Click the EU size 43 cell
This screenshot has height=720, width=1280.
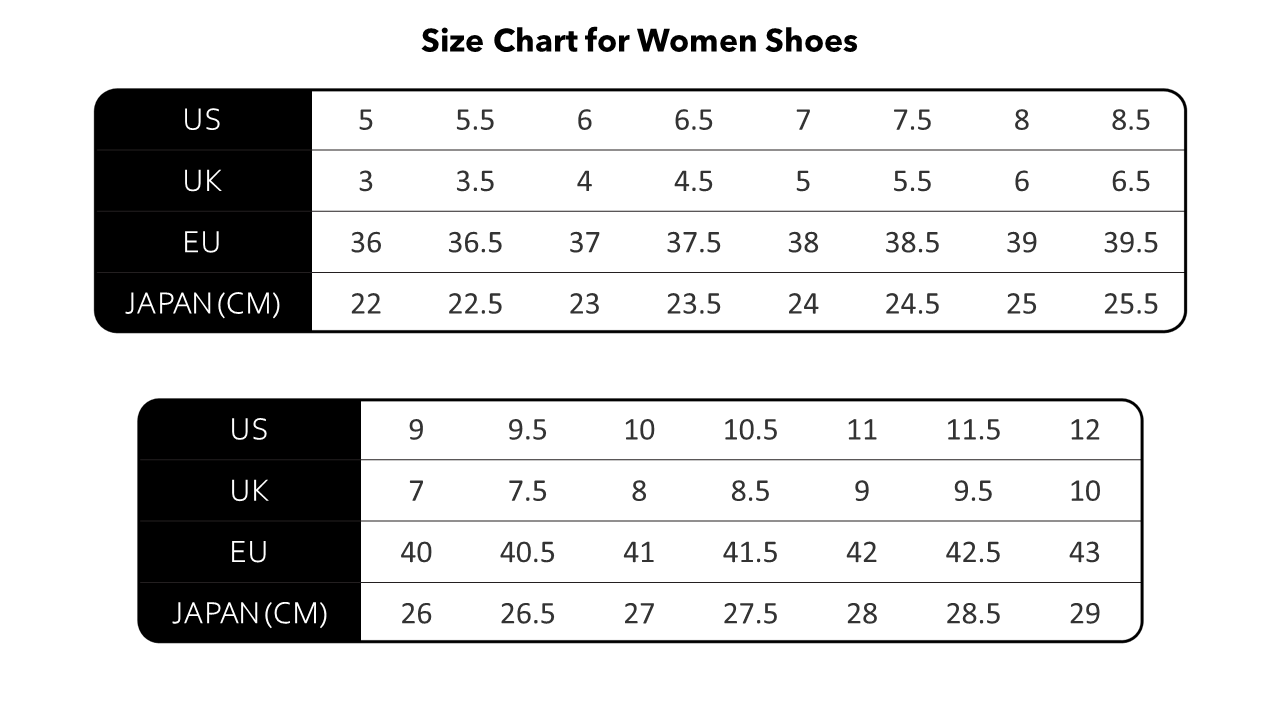point(1084,552)
